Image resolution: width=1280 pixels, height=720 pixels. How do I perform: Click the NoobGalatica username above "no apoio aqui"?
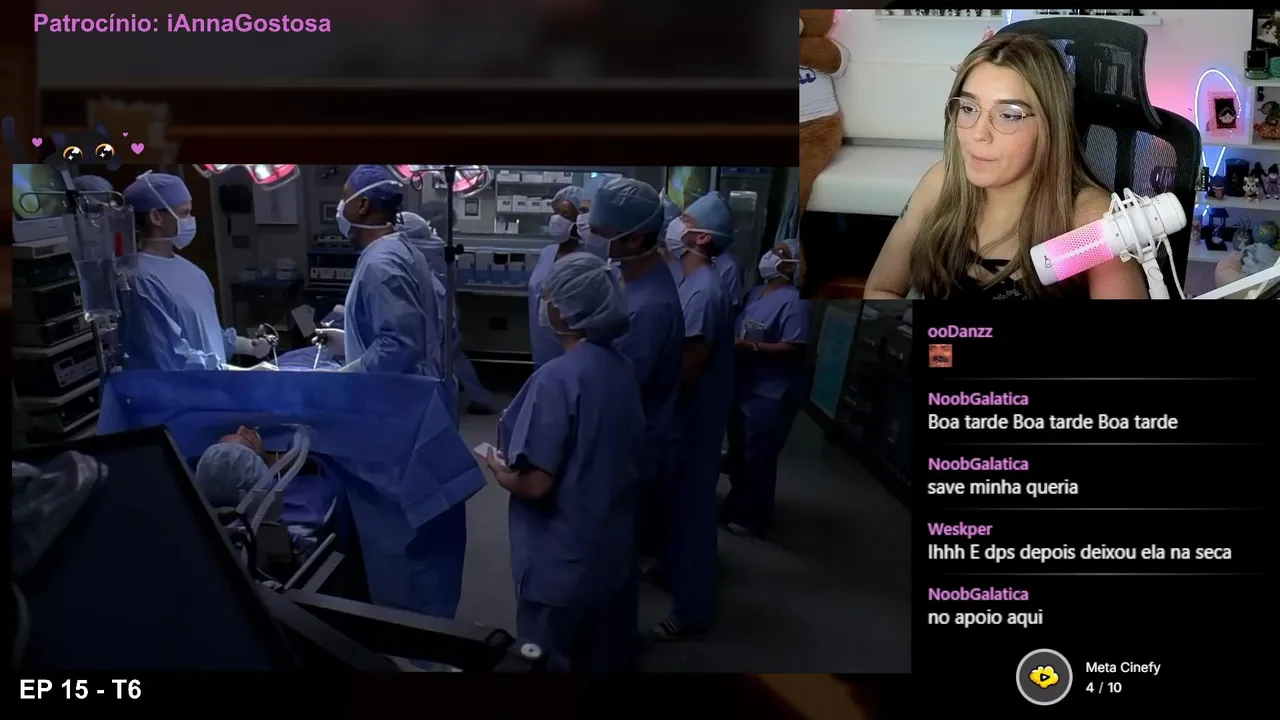pos(978,594)
